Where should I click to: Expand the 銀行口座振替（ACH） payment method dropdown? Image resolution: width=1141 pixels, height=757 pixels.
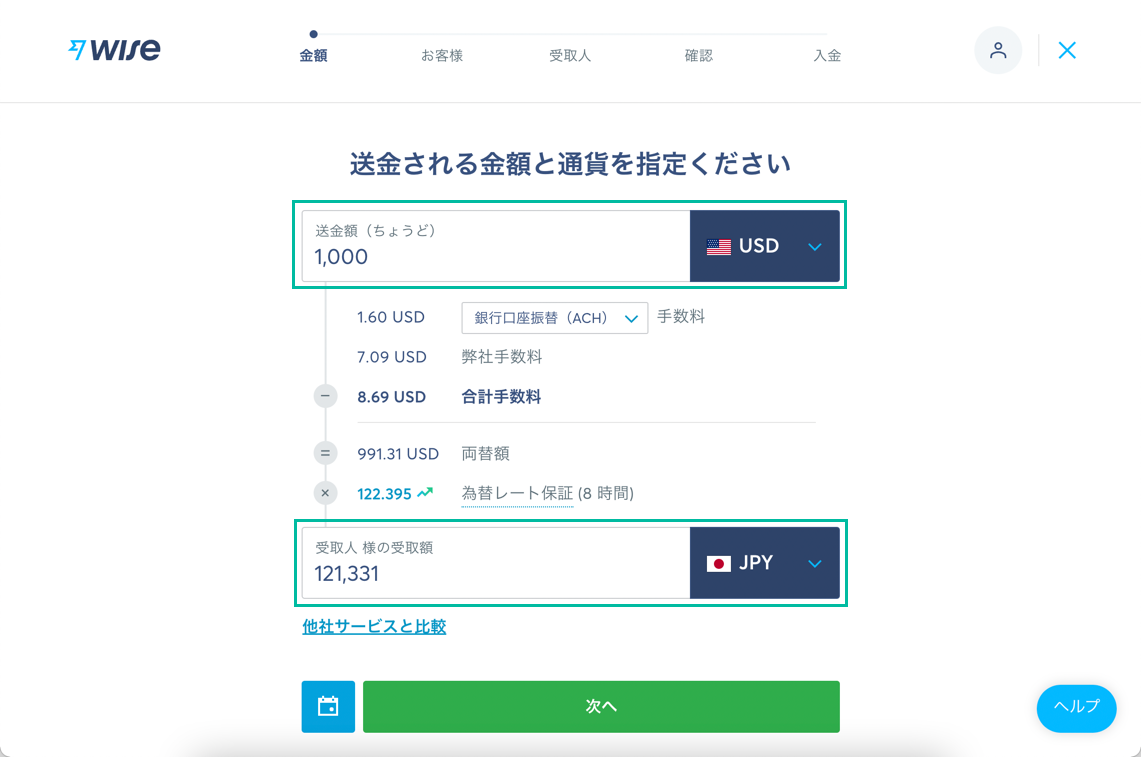(x=555, y=318)
